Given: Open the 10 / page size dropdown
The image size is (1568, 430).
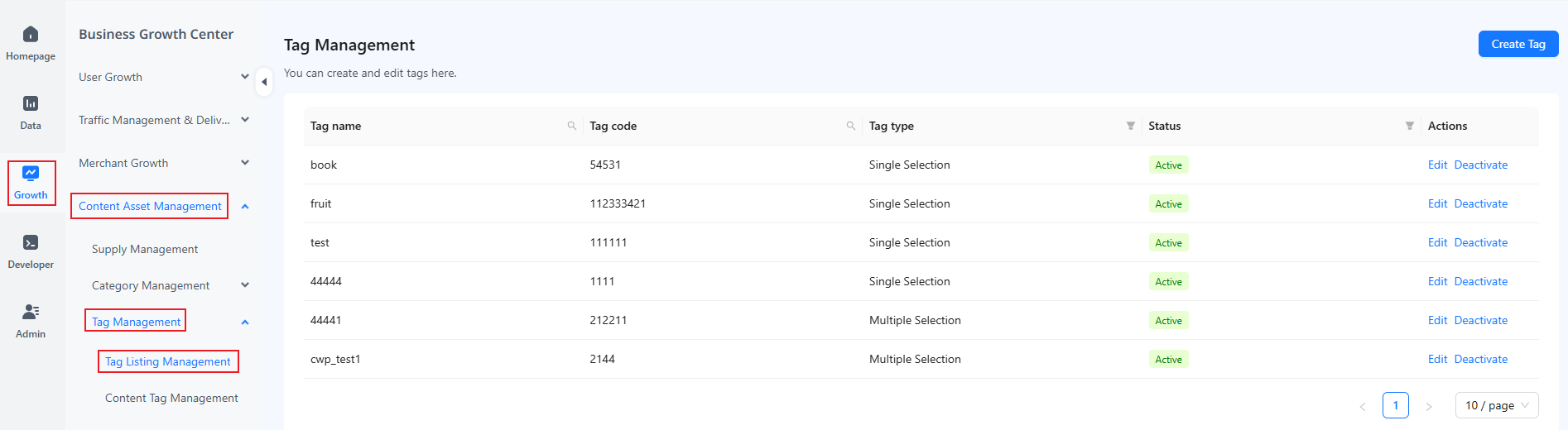Looking at the screenshot, I should pos(1497,405).
